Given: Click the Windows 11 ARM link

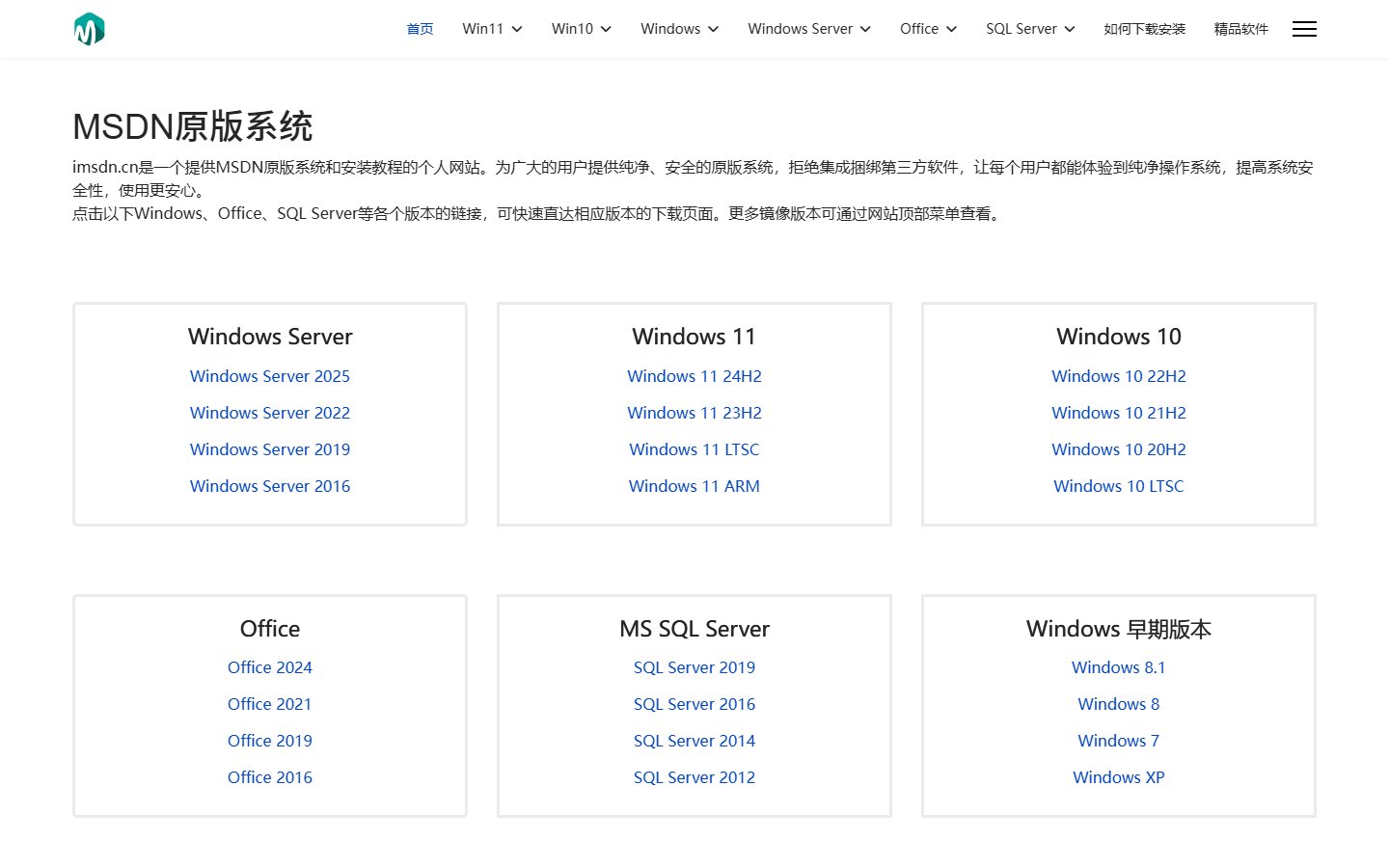Looking at the screenshot, I should (694, 486).
